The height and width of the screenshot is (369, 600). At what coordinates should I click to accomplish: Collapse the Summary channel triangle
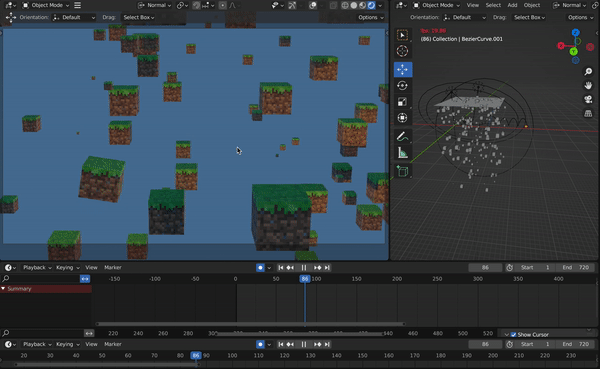[3, 289]
